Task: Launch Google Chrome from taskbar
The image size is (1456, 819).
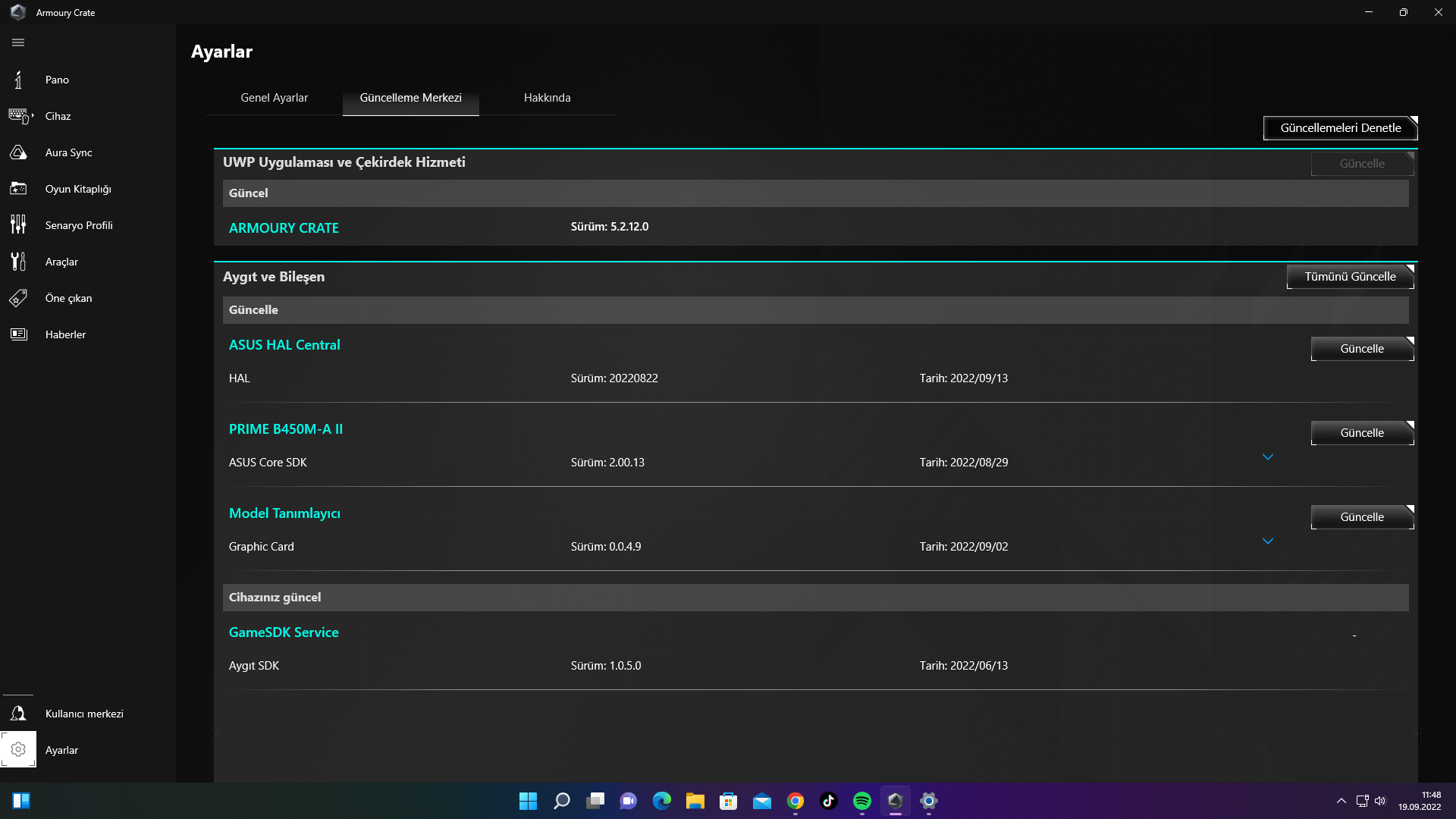Action: (795, 801)
